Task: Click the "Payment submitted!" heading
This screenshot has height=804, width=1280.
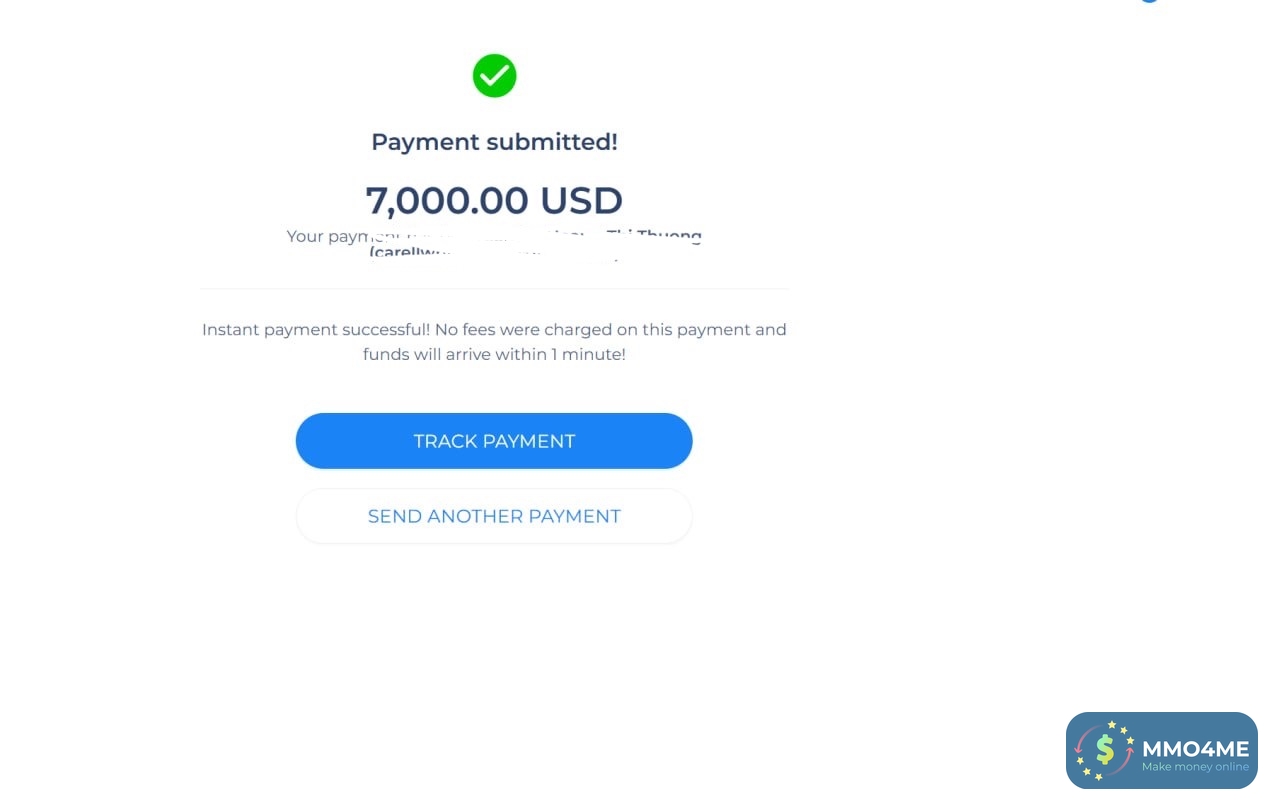Action: tap(494, 142)
